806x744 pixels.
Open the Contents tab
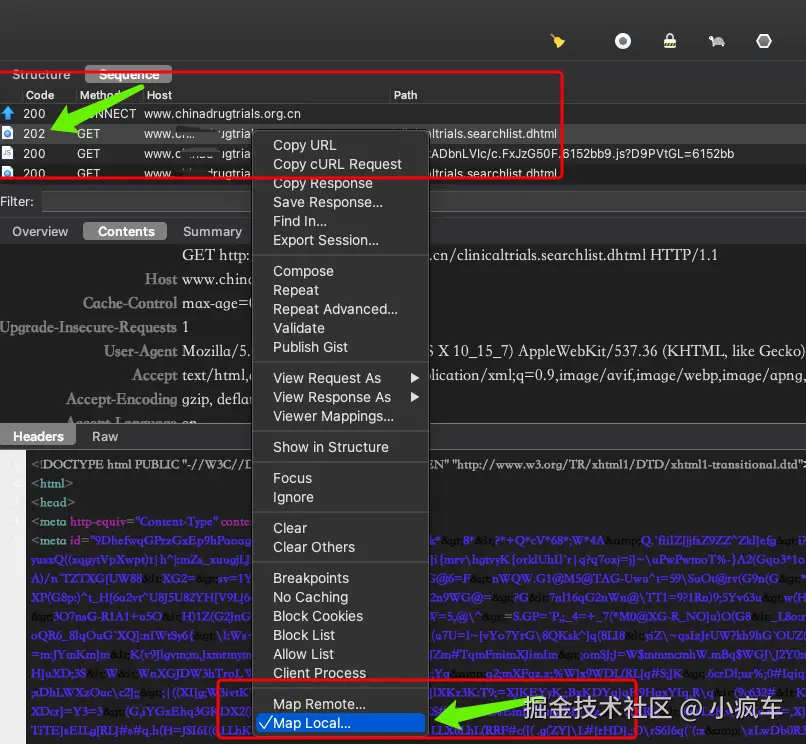[126, 231]
